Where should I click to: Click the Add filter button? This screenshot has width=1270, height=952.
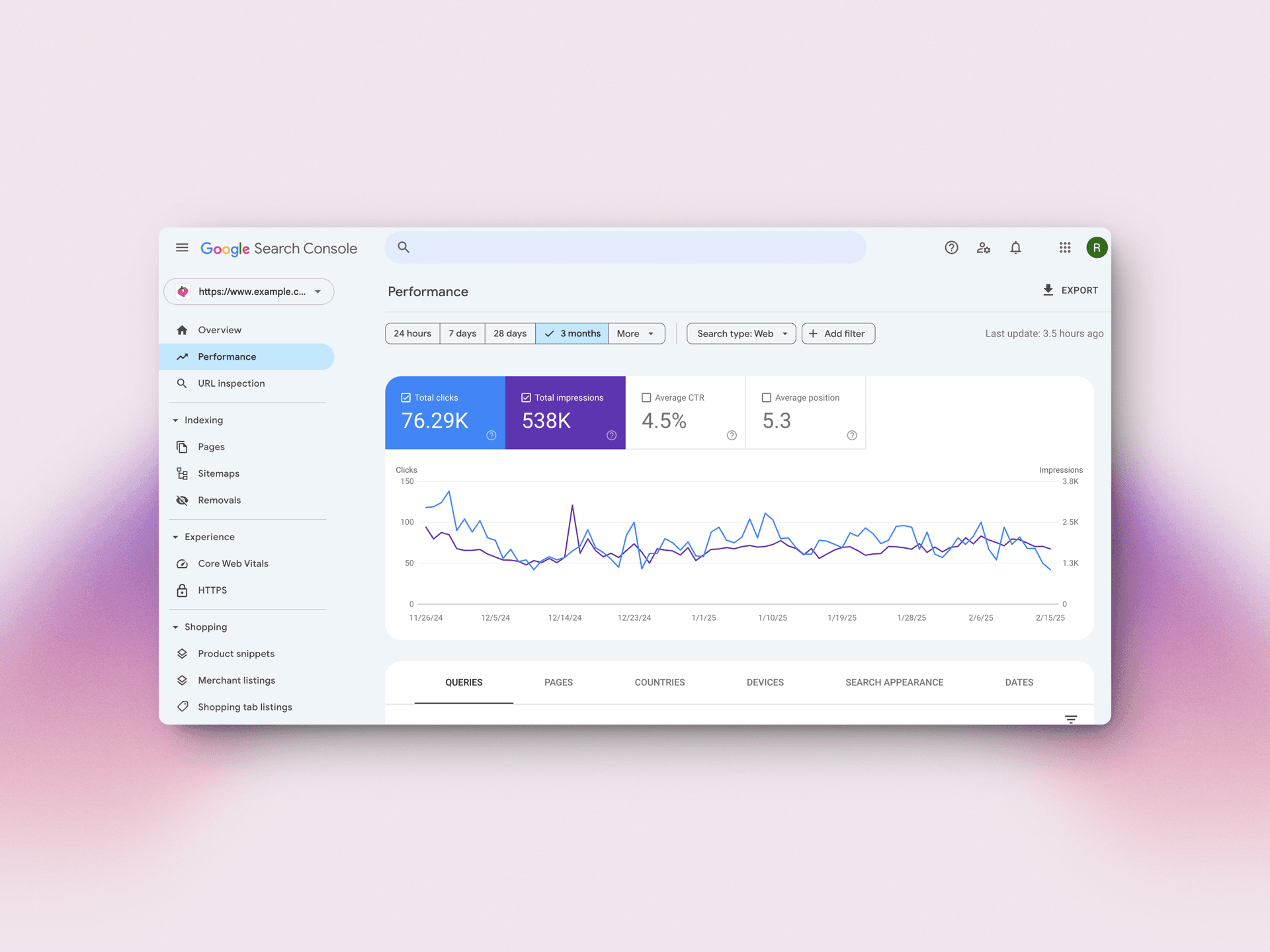[838, 334]
